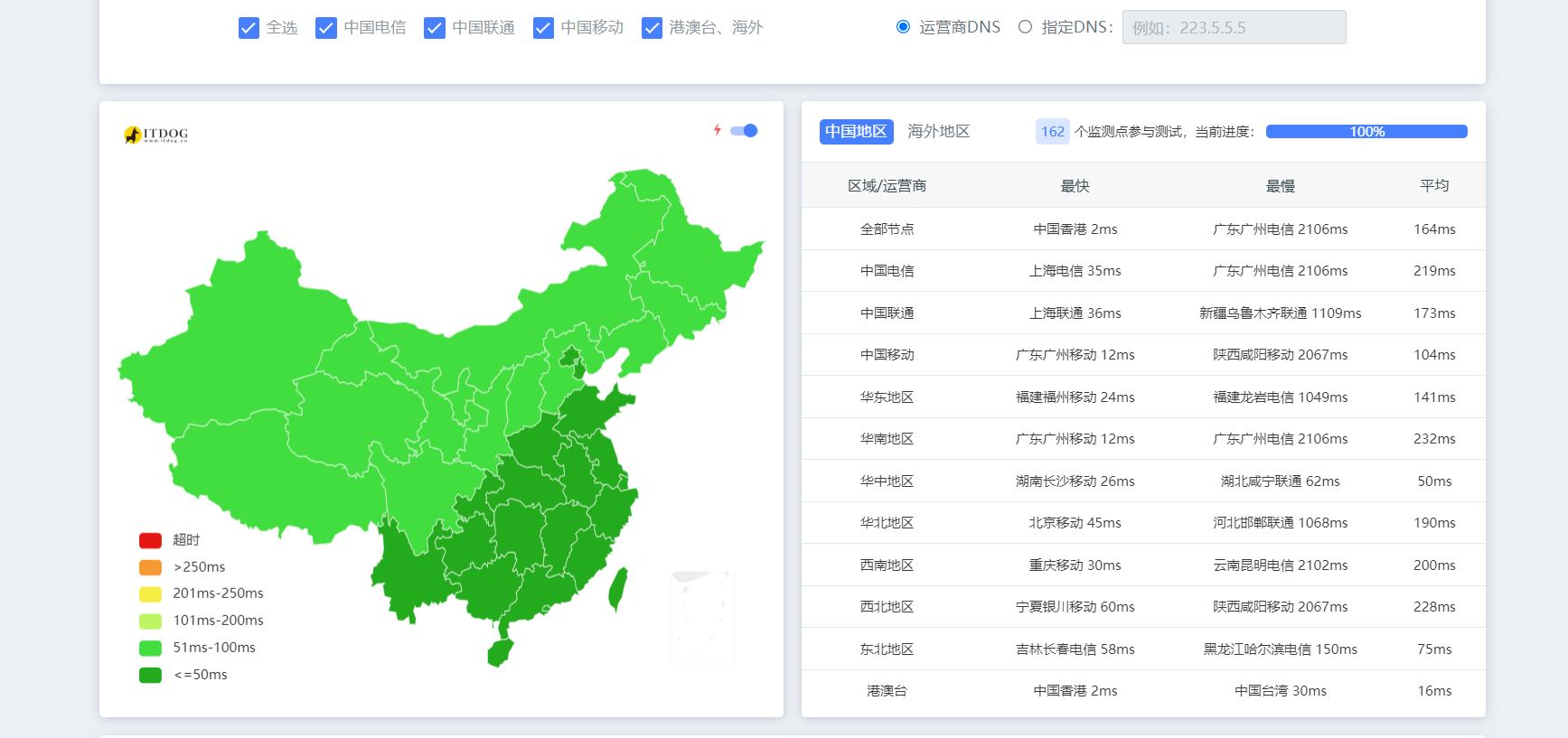Click the 164ms average for 全部节点
The height and width of the screenshot is (738, 1568).
coord(1434,229)
